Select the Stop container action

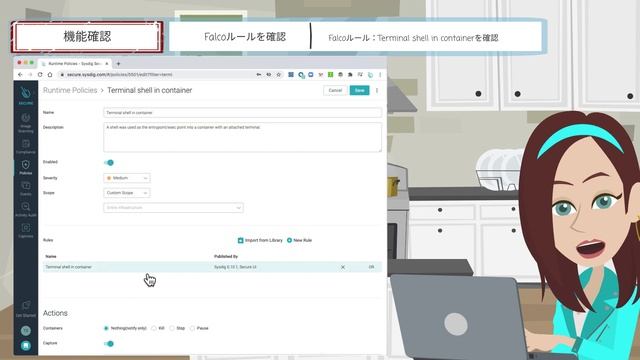coord(178,328)
